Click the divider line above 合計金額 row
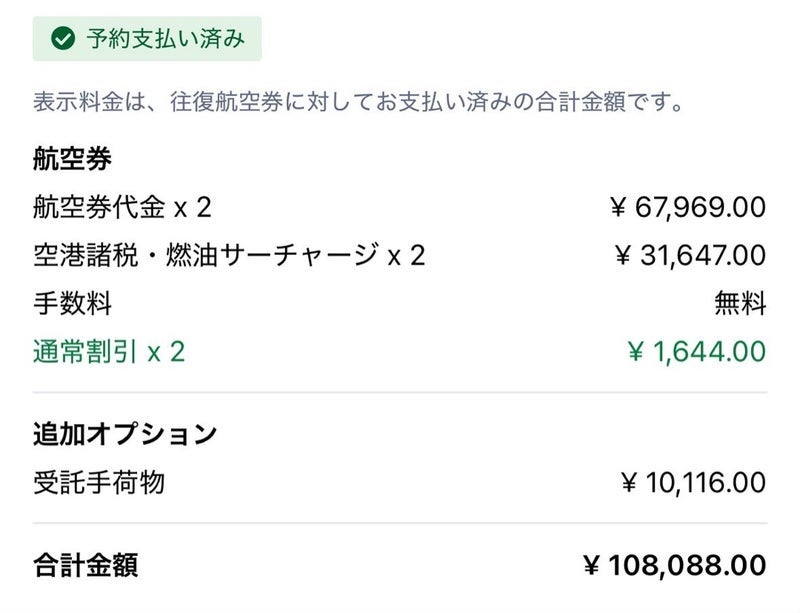 point(400,523)
